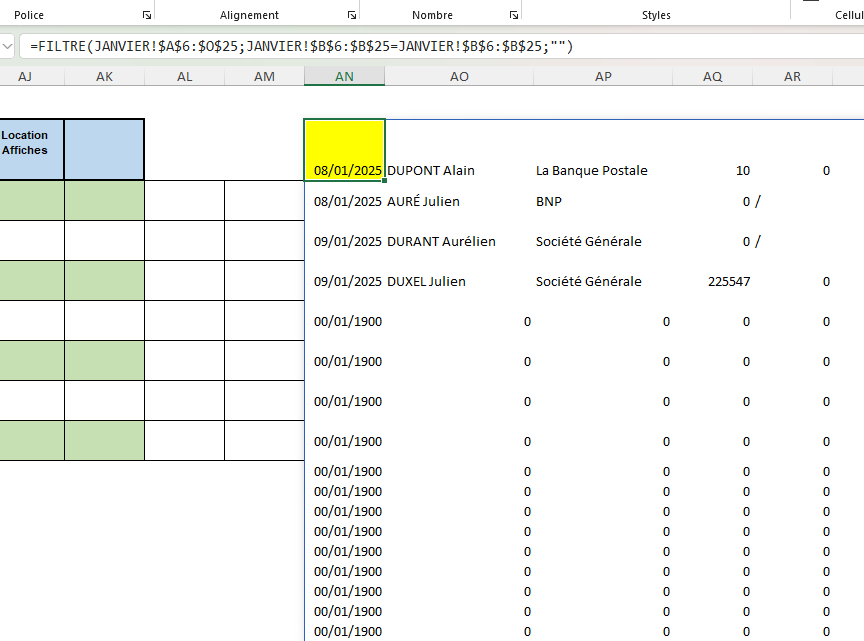Open the Alignement dialog launcher
Screen dimensions: 864x641
tap(352, 15)
